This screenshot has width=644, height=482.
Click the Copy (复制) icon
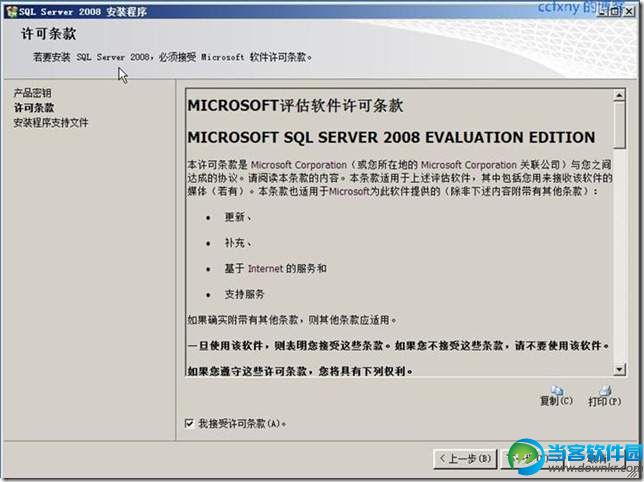pos(557,390)
